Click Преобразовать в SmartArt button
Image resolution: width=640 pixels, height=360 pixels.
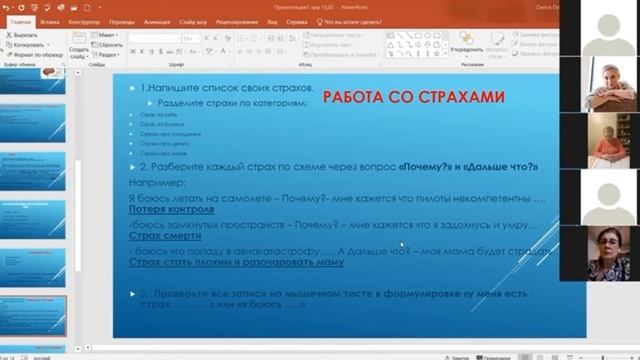341,54
